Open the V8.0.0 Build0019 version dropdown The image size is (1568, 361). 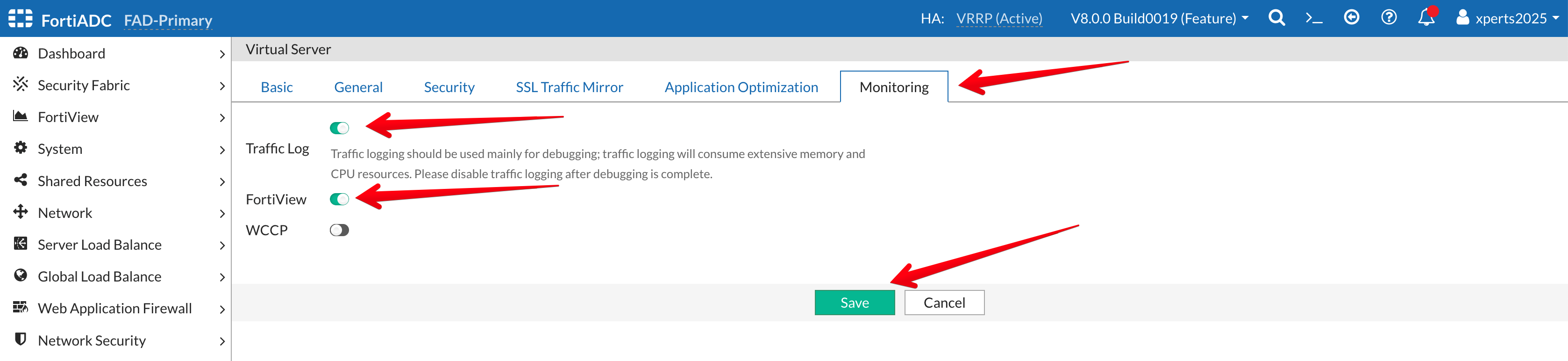point(1159,19)
